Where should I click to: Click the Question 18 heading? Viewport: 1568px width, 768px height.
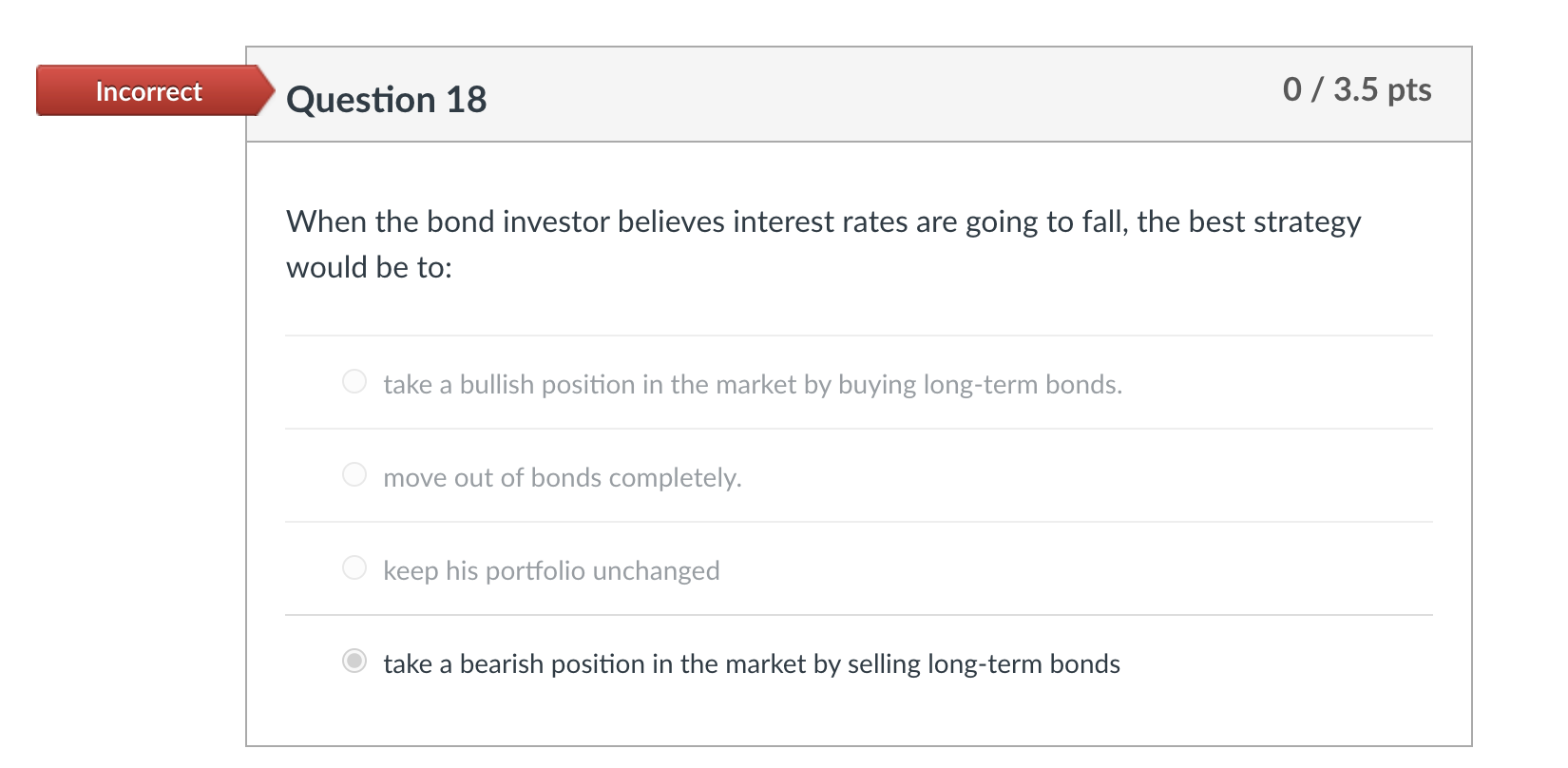coord(386,99)
